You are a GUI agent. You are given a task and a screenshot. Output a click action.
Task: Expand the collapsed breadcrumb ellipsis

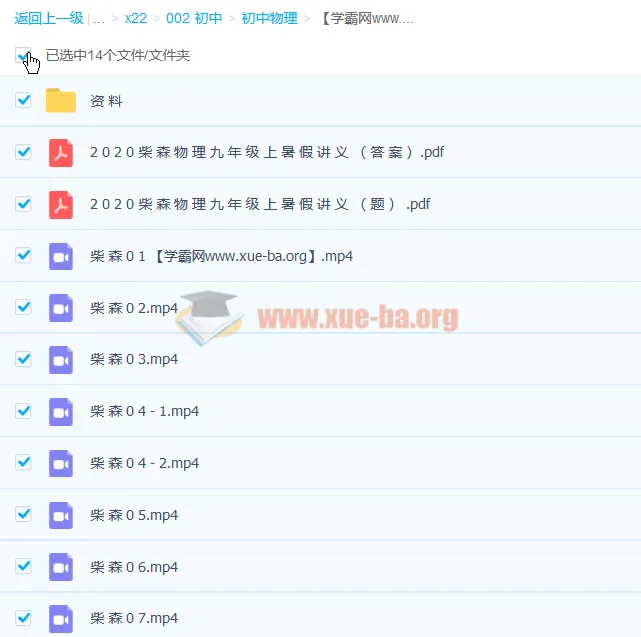pos(98,18)
